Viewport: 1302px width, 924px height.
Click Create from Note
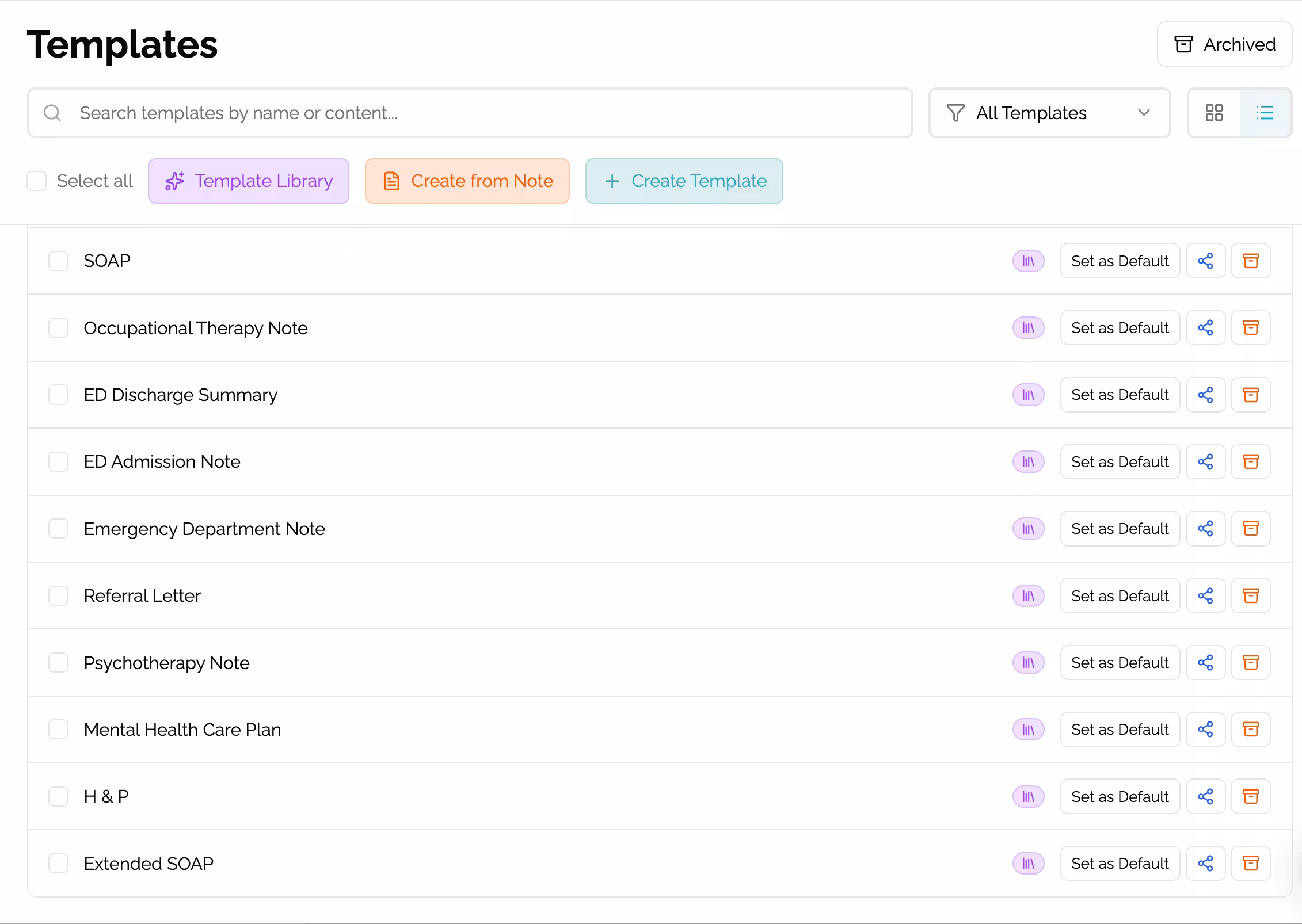coord(467,181)
